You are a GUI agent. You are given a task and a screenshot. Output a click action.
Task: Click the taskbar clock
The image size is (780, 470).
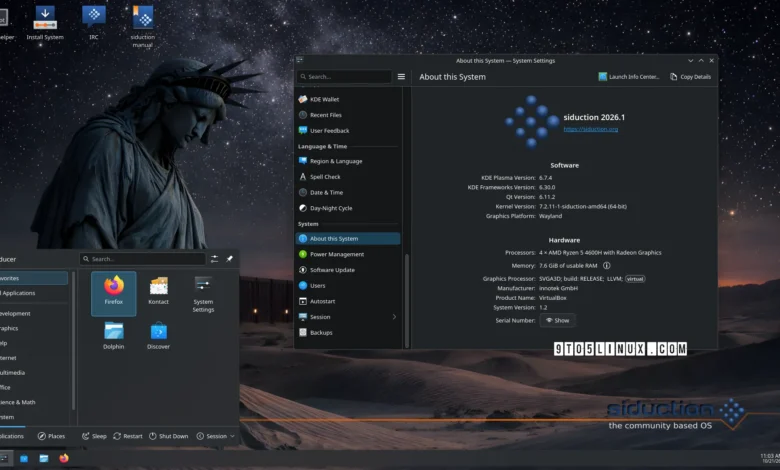pyautogui.click(x=770, y=458)
